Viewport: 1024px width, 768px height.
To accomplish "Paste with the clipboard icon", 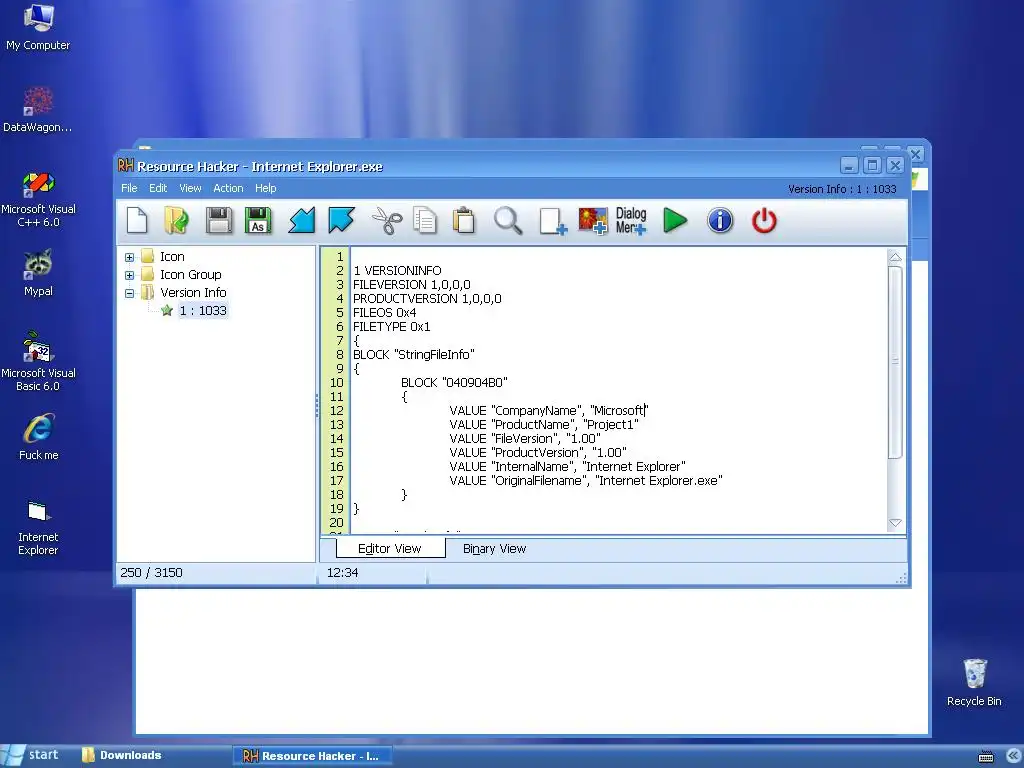I will pyautogui.click(x=464, y=220).
